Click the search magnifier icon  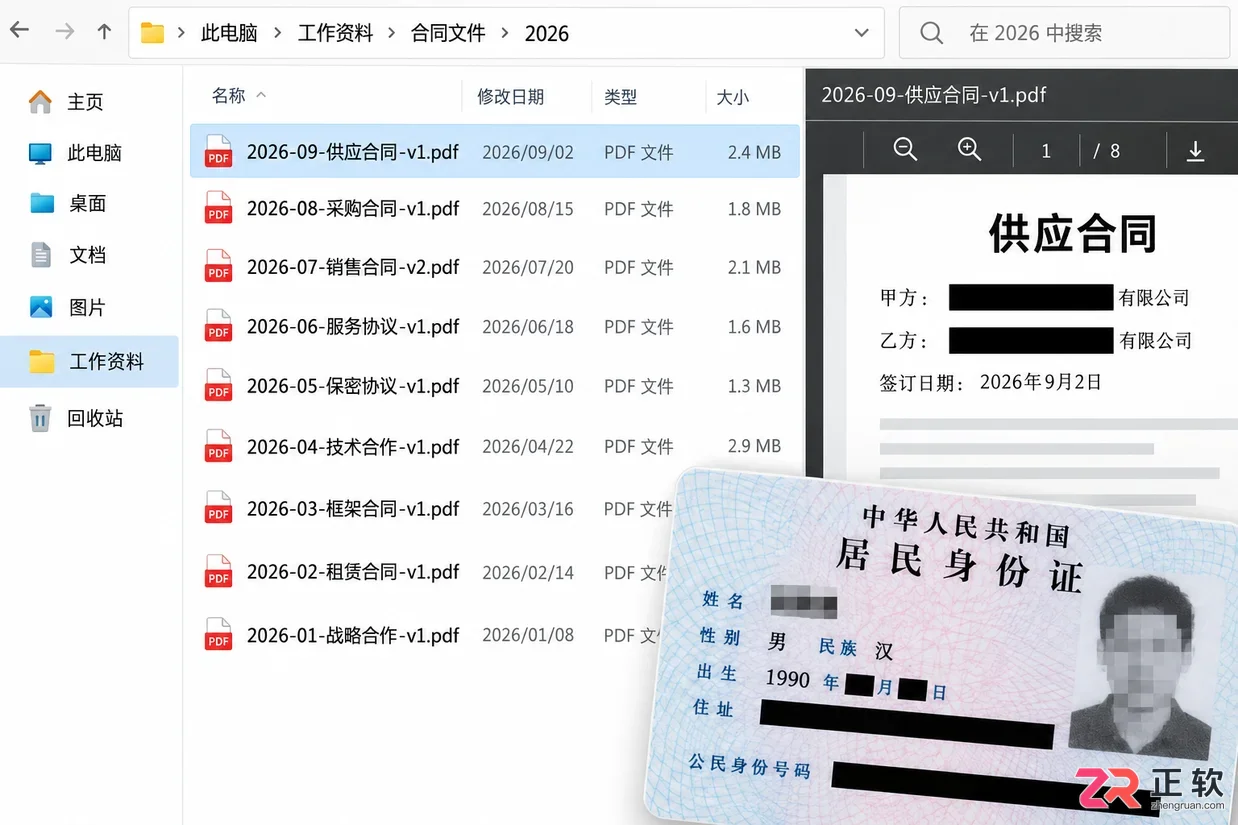pyautogui.click(x=931, y=33)
